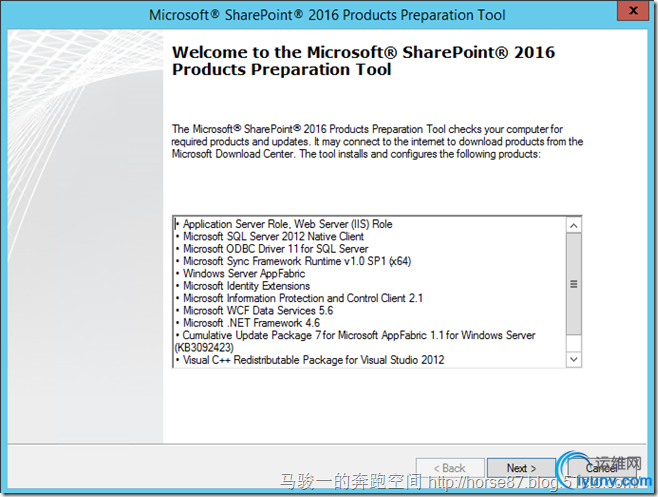Select 'Microsoft ODBC Driver 11 for SQL Server'

click(x=272, y=249)
